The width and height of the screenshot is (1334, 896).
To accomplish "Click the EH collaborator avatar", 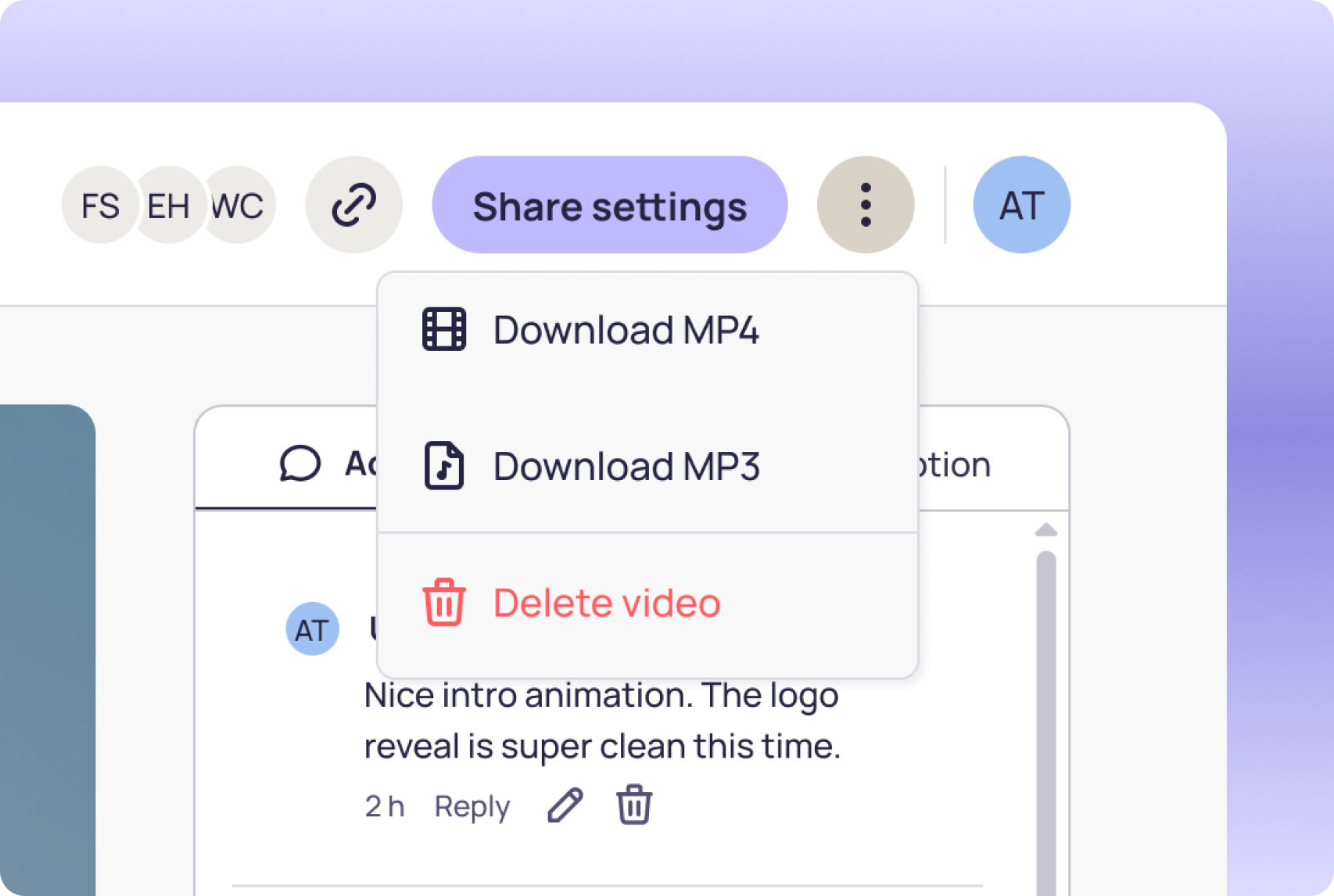I will tap(170, 206).
